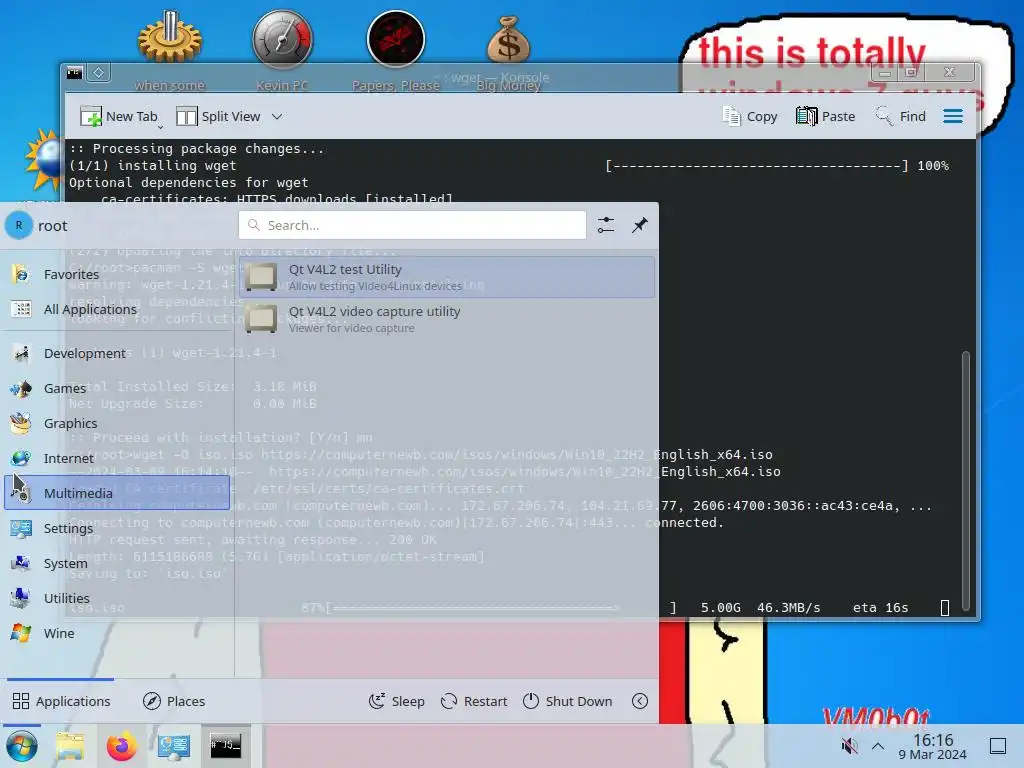
Task: Open the Utilities category
Action: [118, 598]
